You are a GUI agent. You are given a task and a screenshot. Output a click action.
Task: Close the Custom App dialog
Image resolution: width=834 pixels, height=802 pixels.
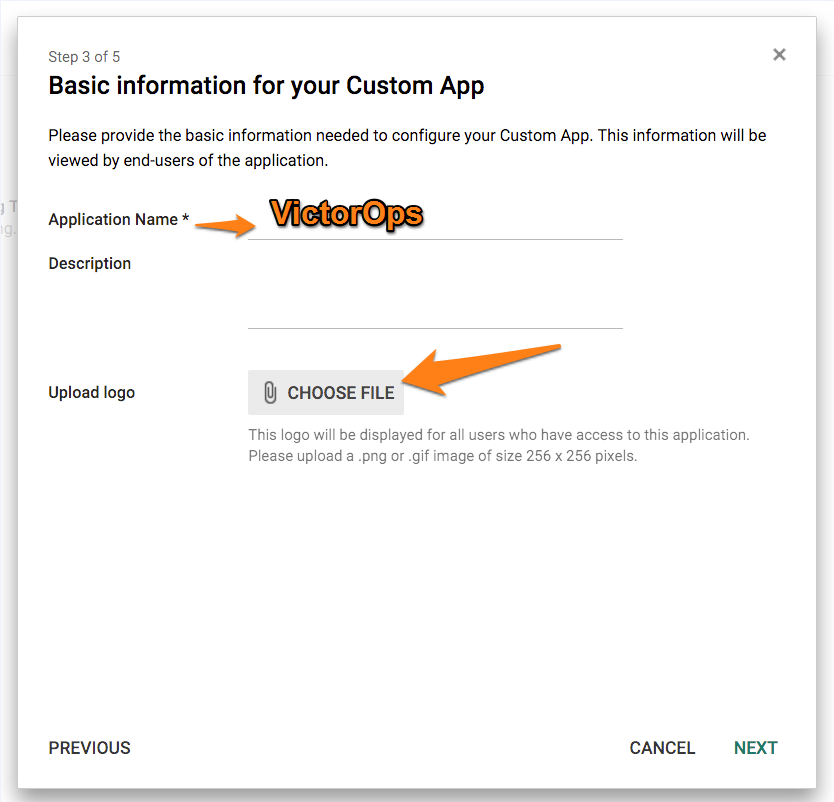click(779, 55)
